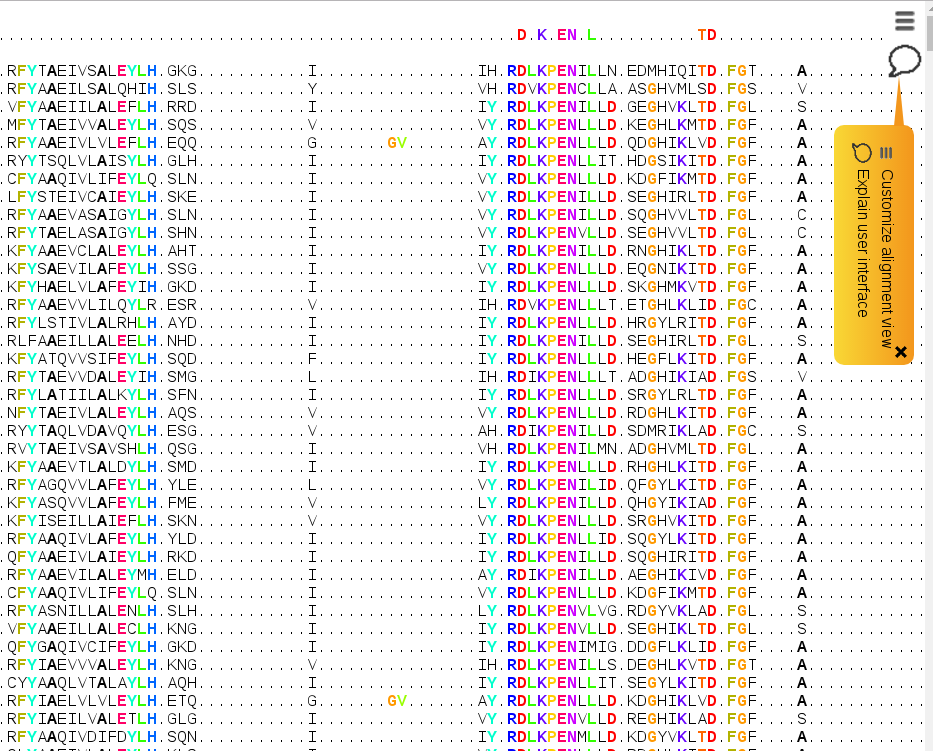Select sequence segment "RFYAAQIVLAFEYLH"
933x751 pixels.
82,539
